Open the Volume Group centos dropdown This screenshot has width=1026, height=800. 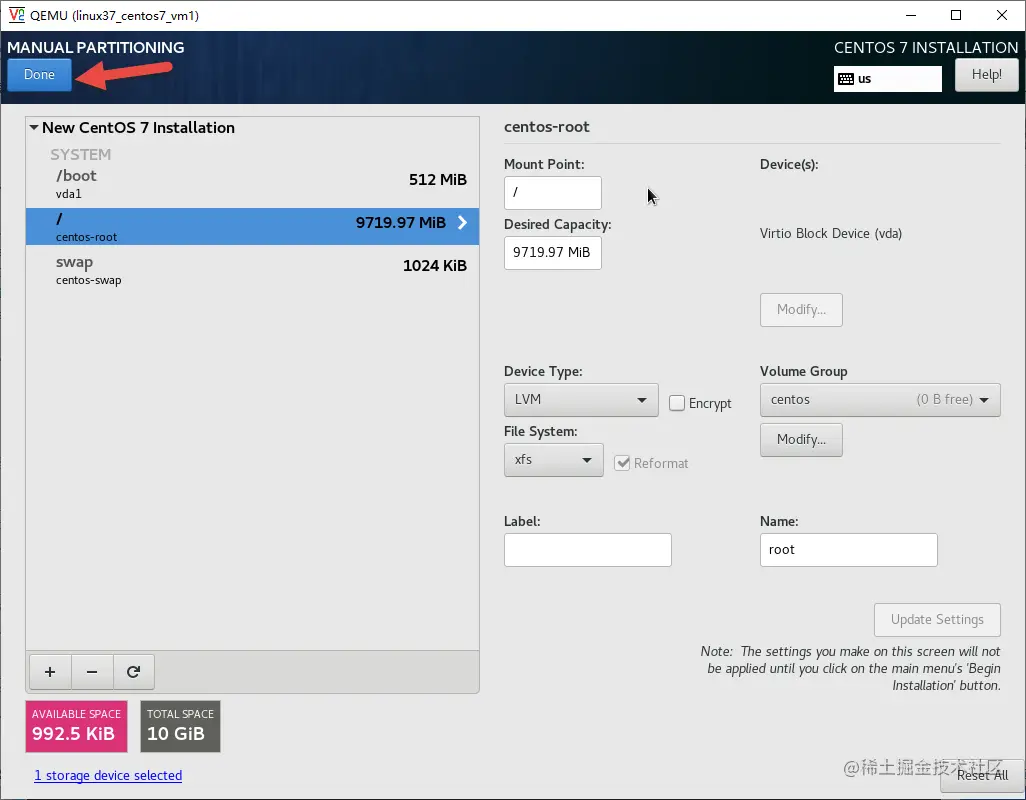coord(879,400)
